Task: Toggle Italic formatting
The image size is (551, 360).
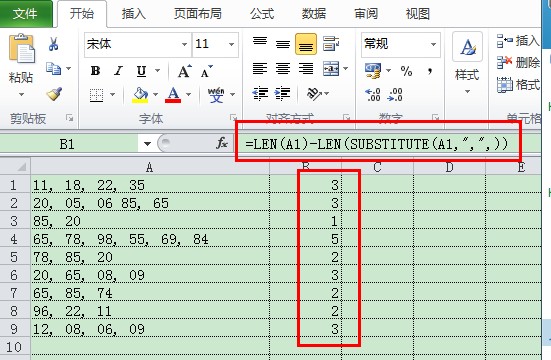Action: coord(118,71)
